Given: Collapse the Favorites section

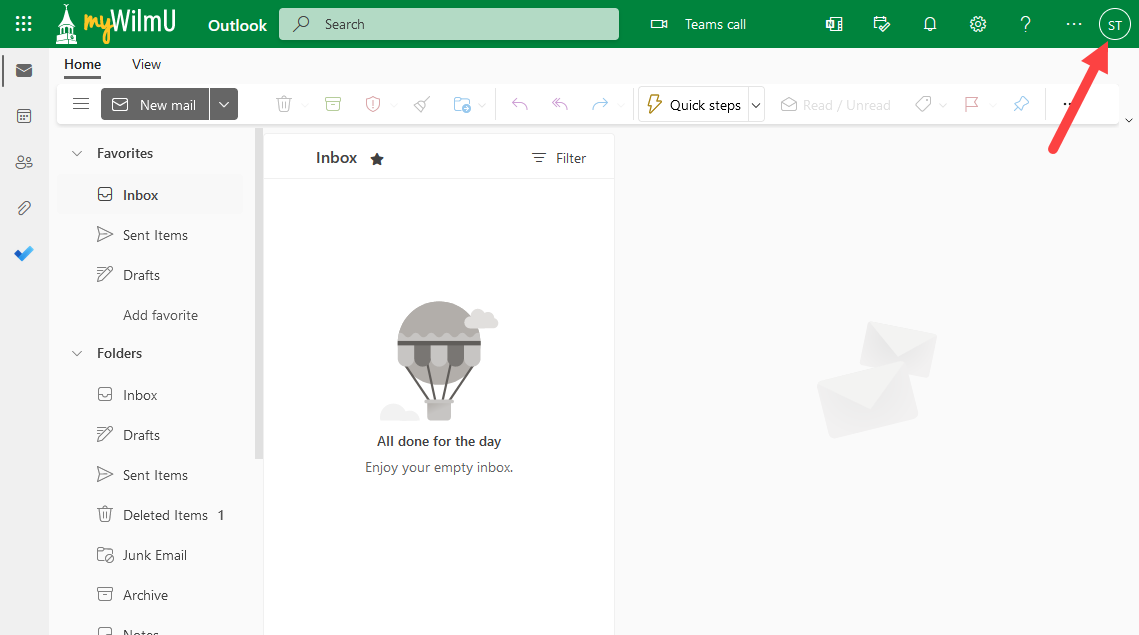Looking at the screenshot, I should click(77, 152).
